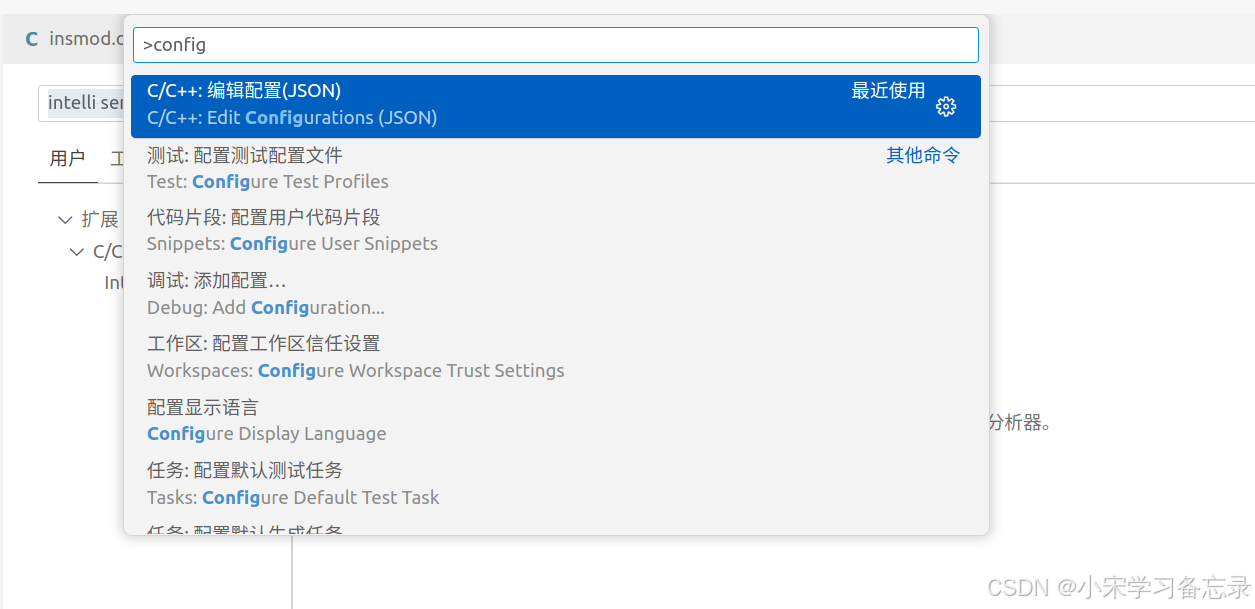Focus the >config command palette input

pos(555,45)
